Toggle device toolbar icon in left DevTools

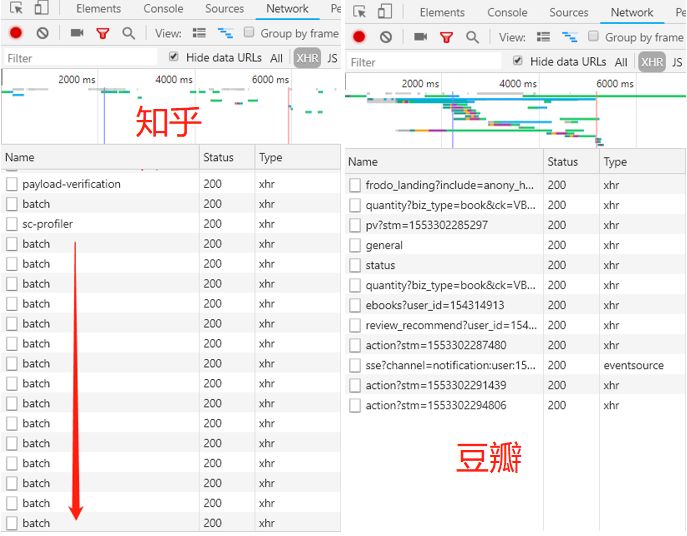(x=42, y=8)
